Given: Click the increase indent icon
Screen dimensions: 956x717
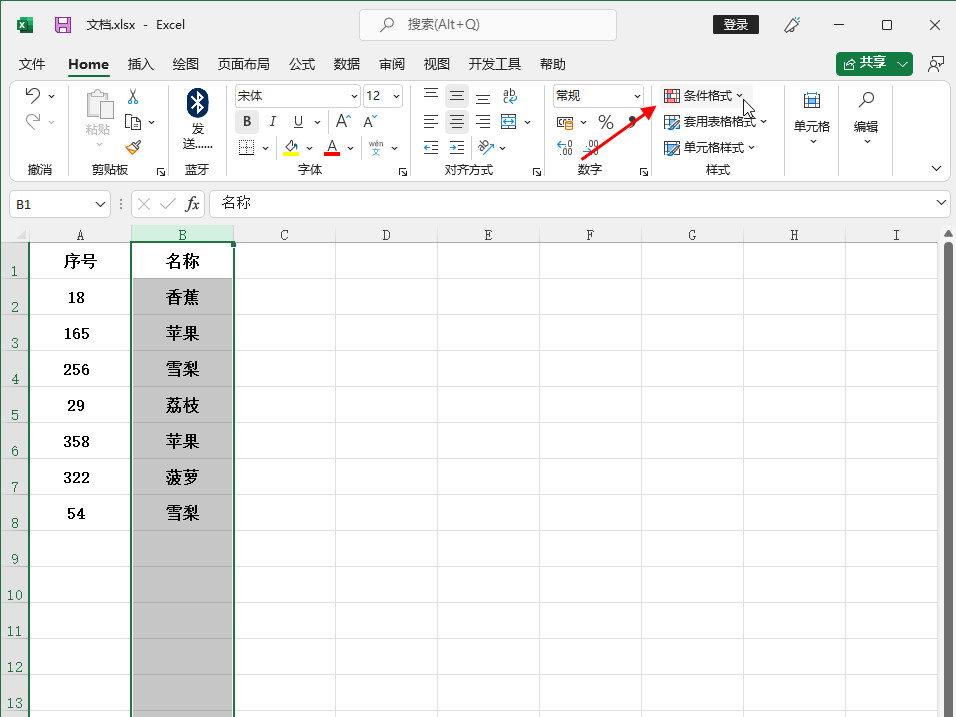Looking at the screenshot, I should coord(457,148).
